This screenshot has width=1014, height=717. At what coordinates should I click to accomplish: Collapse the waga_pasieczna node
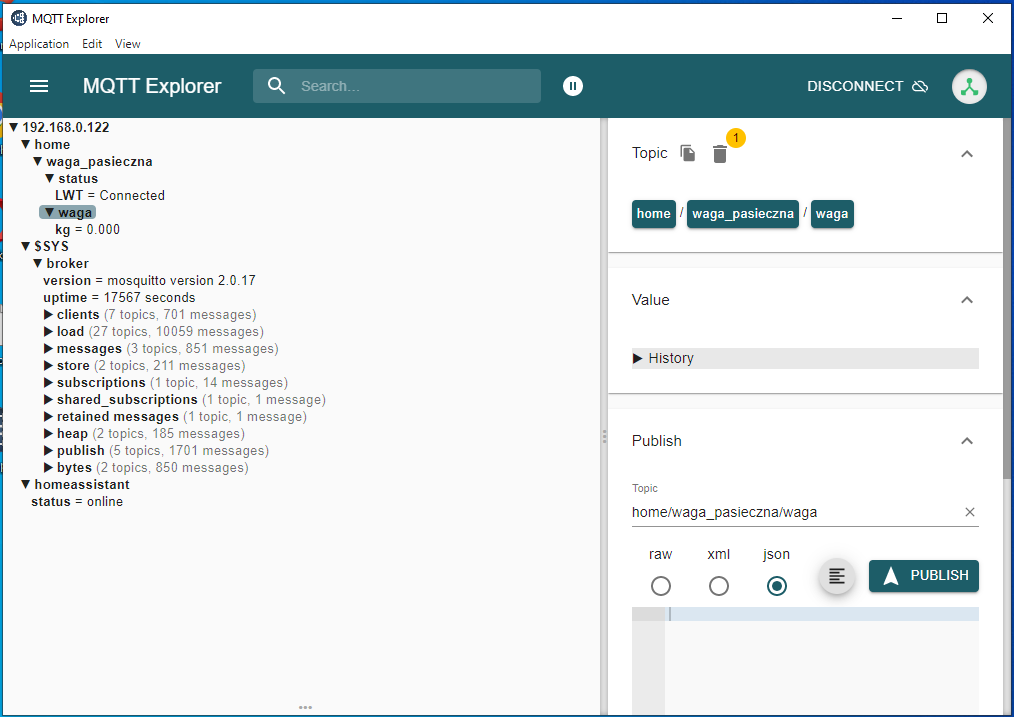(38, 162)
